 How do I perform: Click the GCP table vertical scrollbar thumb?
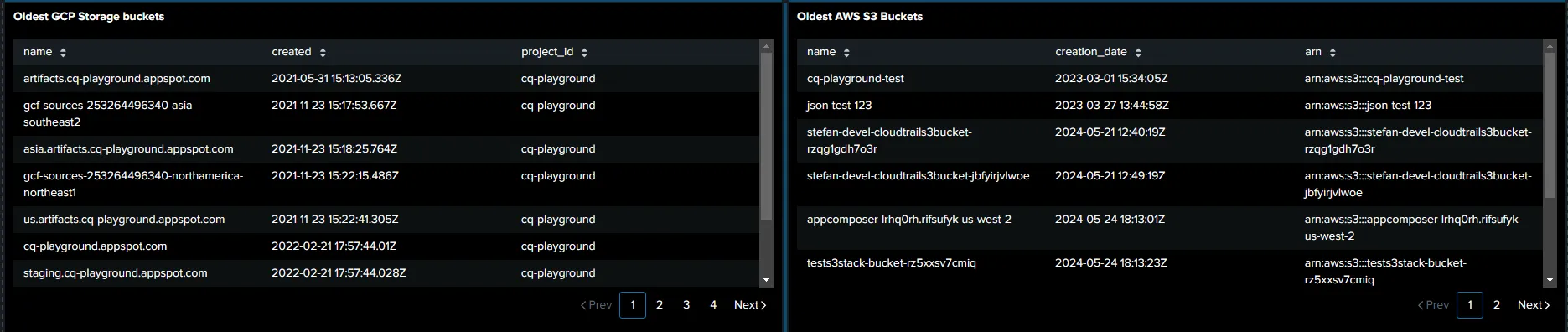(766, 136)
